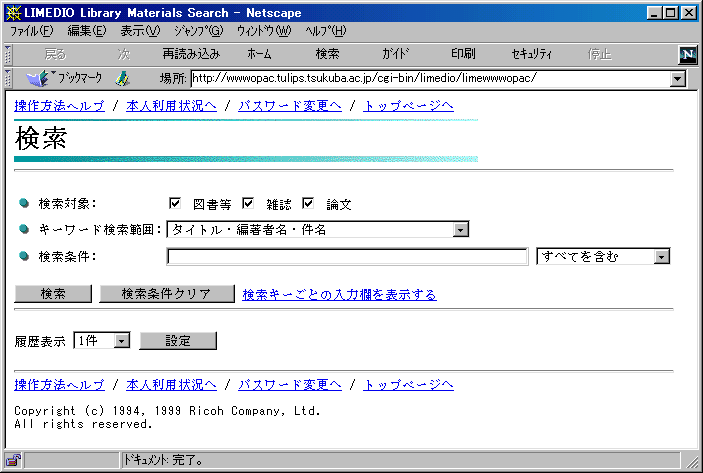Open bottom パスワード変更へ link

pyautogui.click(x=290, y=385)
